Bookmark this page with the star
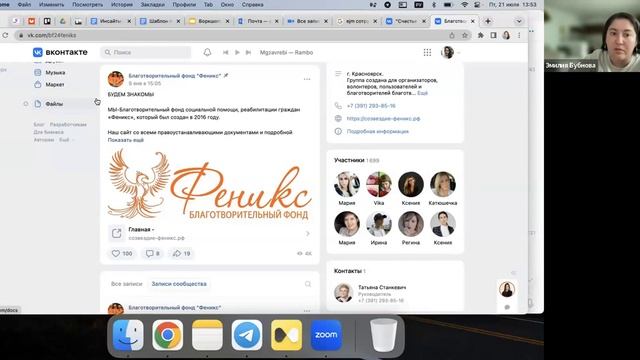 coord(464,36)
